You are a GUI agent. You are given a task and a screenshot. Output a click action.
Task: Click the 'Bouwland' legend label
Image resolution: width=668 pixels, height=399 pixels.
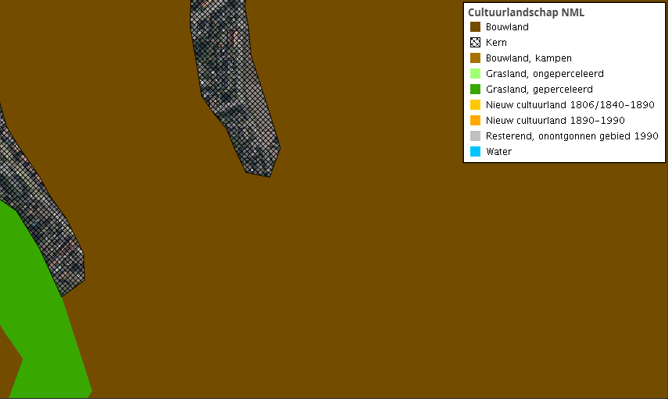pos(507,27)
